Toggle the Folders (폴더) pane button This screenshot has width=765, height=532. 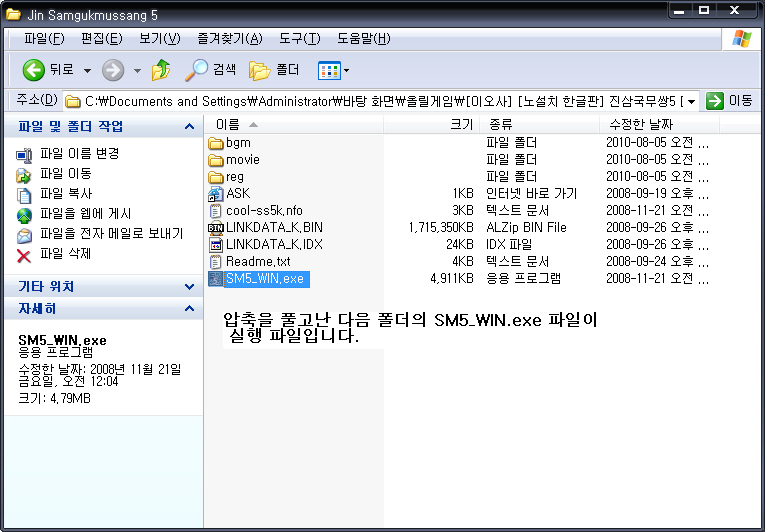pos(274,70)
